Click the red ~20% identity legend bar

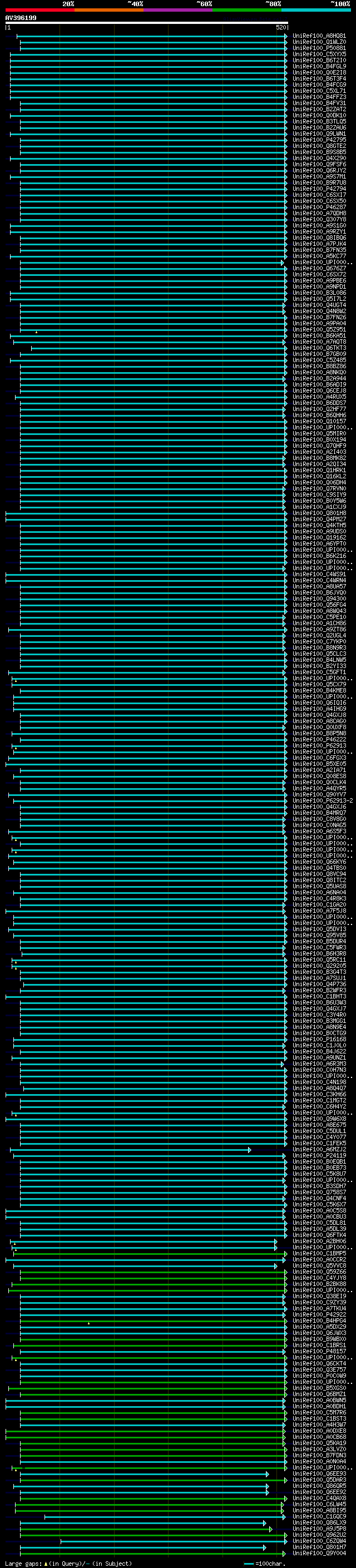39,10
